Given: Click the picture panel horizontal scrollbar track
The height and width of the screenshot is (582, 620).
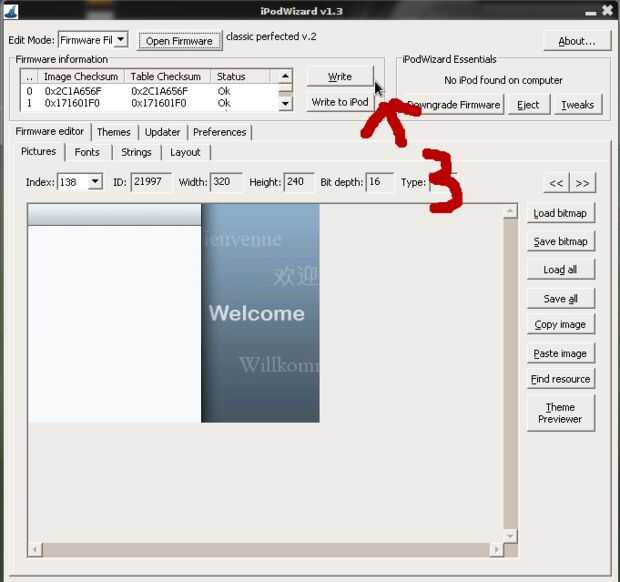Looking at the screenshot, I should pos(266,550).
